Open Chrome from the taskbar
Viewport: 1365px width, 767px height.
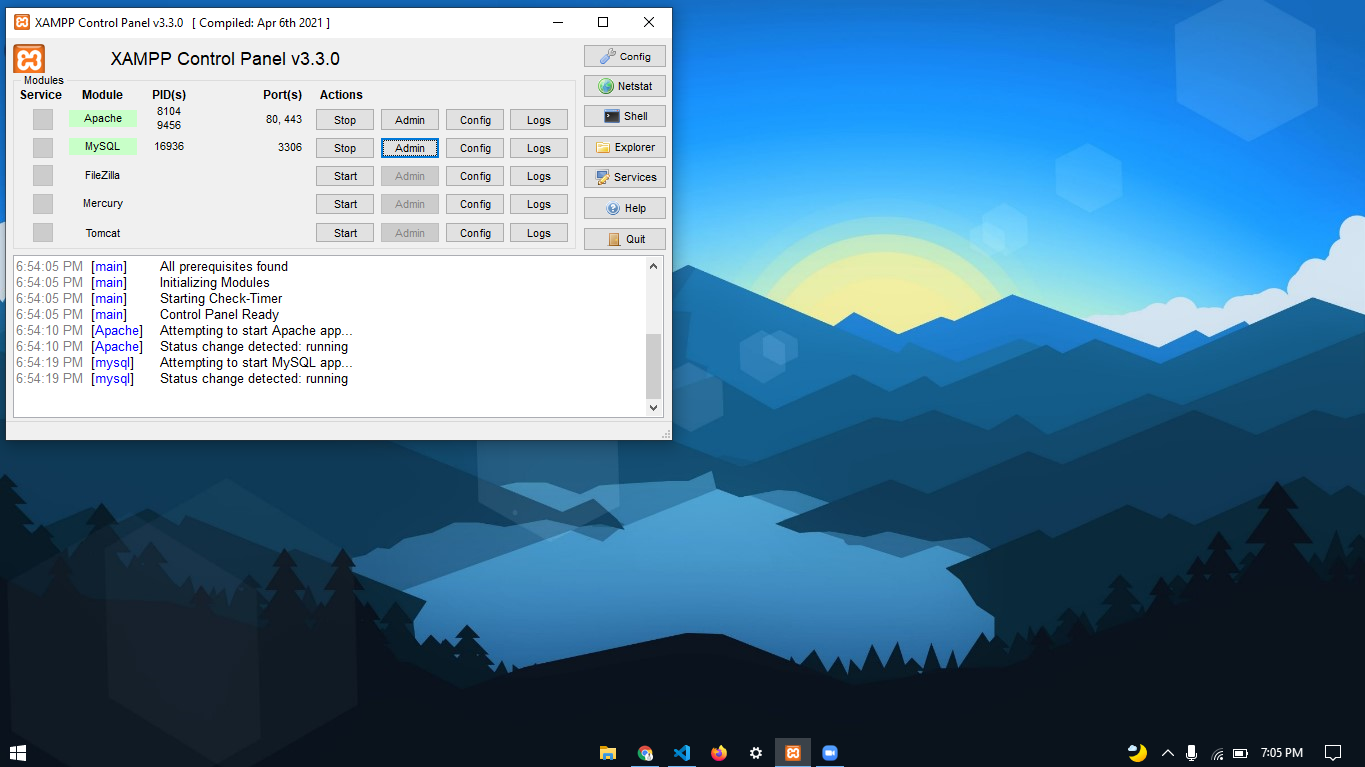(645, 753)
